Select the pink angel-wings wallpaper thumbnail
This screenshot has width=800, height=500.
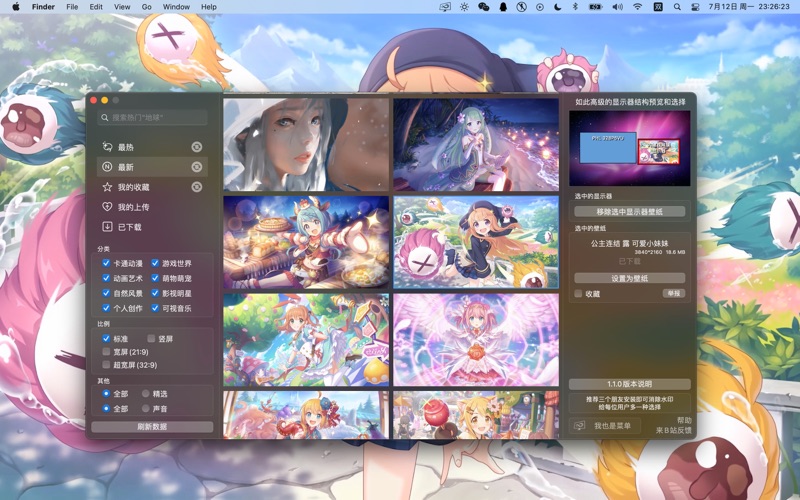(476, 339)
